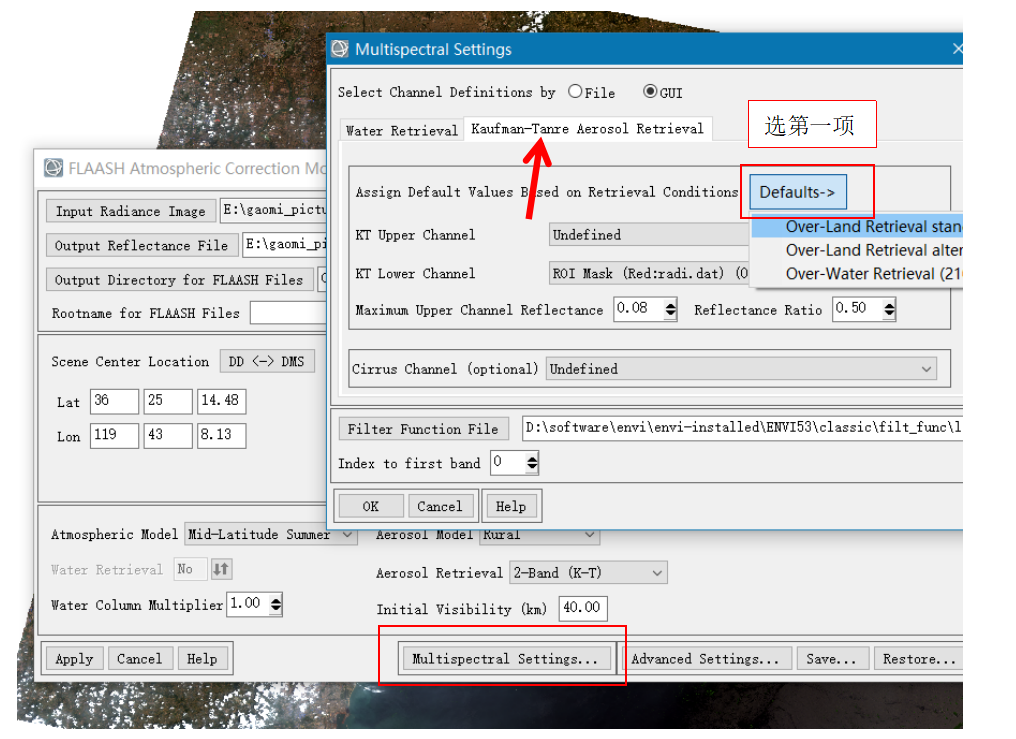Screen dimensions: 1016x739
Task: Close the Multispectral Settings window
Action: (x=957, y=49)
